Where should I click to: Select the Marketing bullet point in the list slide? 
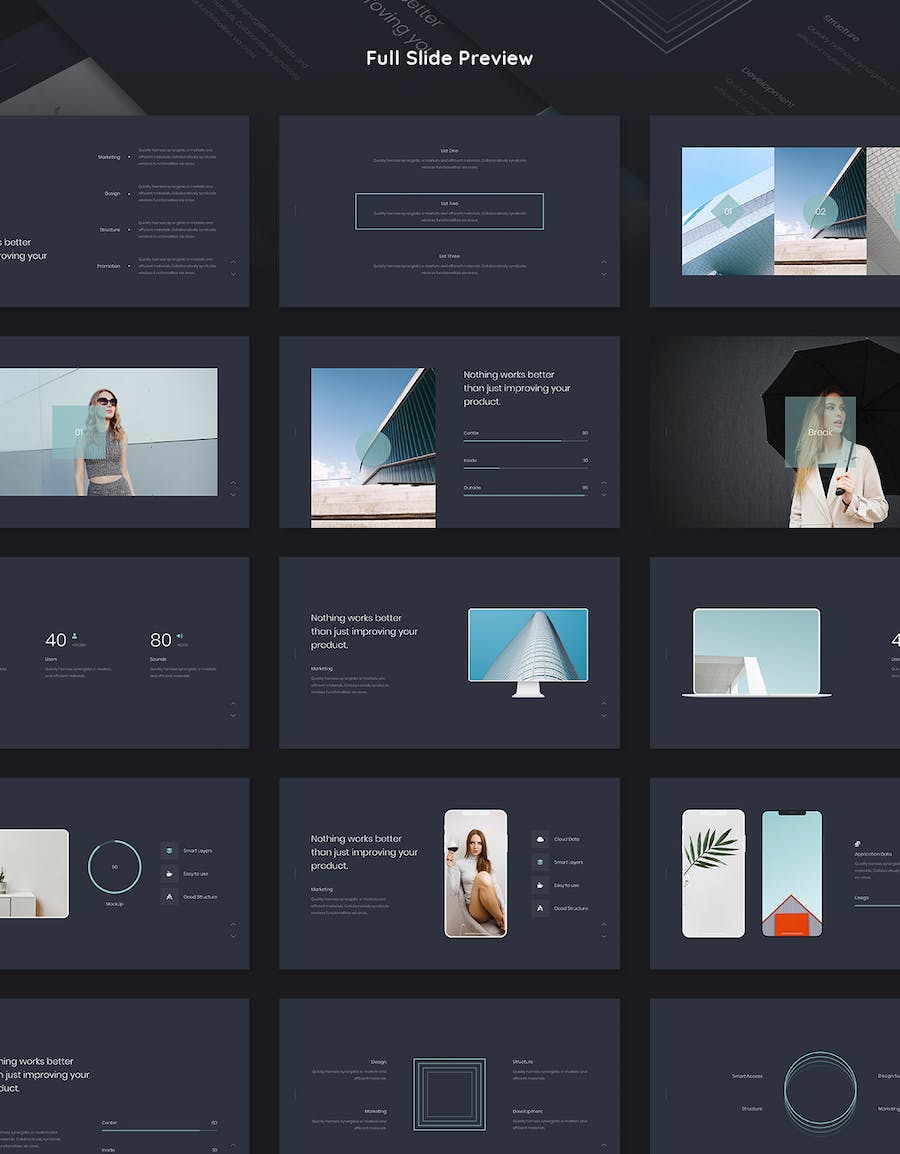click(129, 157)
